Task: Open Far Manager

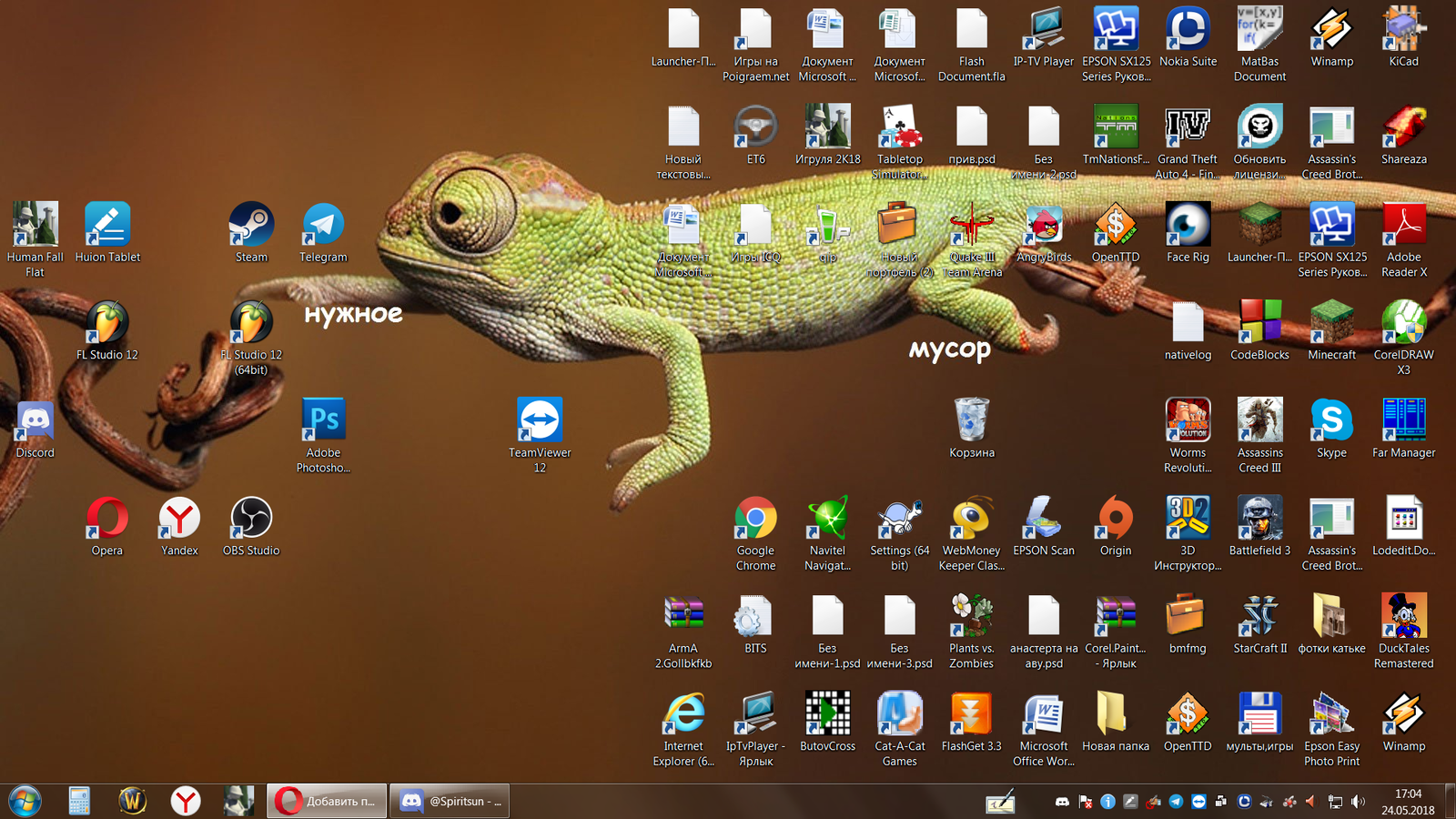Action: (1404, 429)
